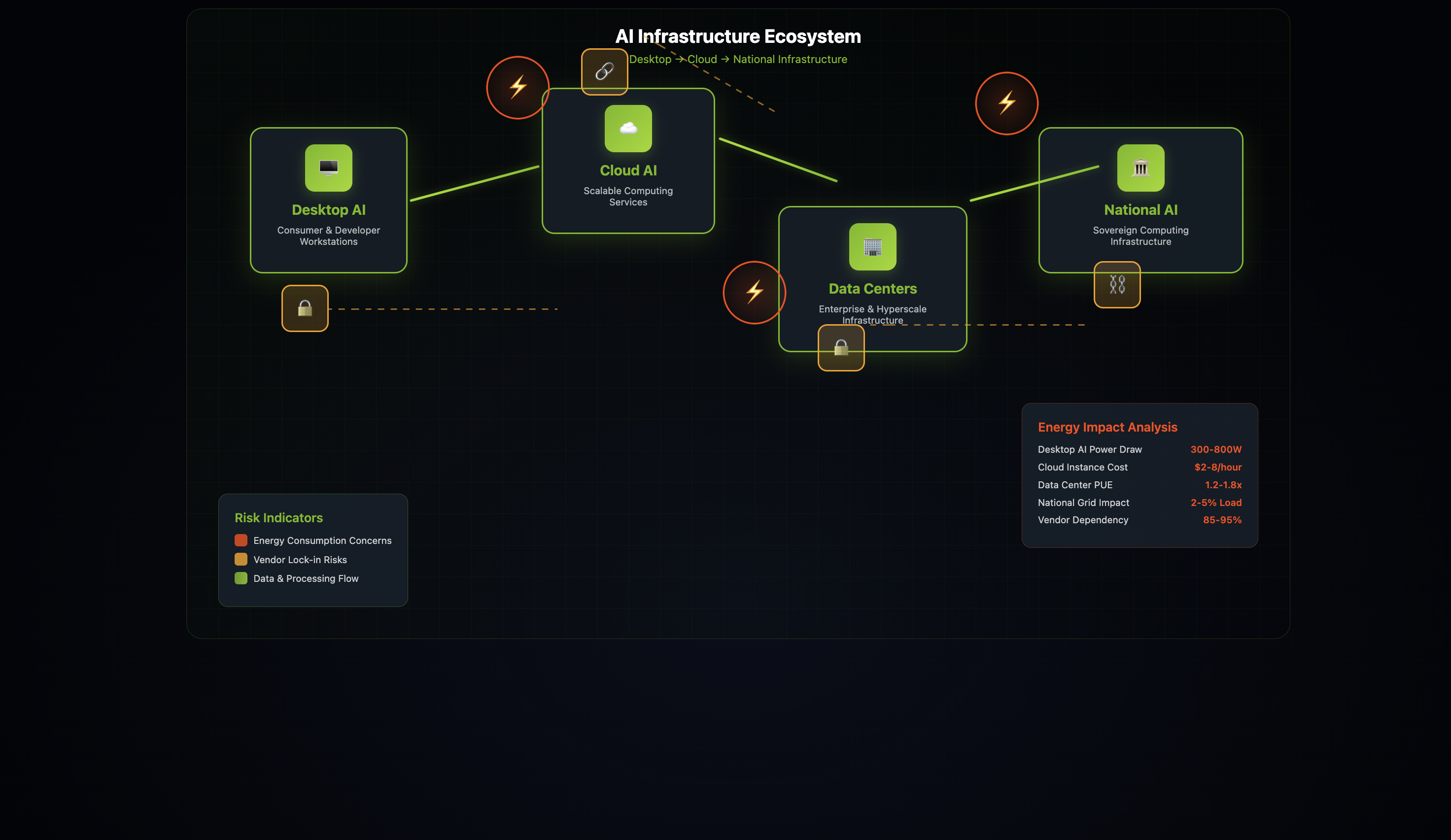Viewport: 1451px width, 840px height.
Task: Click the padlock icon below Desktop AI
Action: pos(305,308)
